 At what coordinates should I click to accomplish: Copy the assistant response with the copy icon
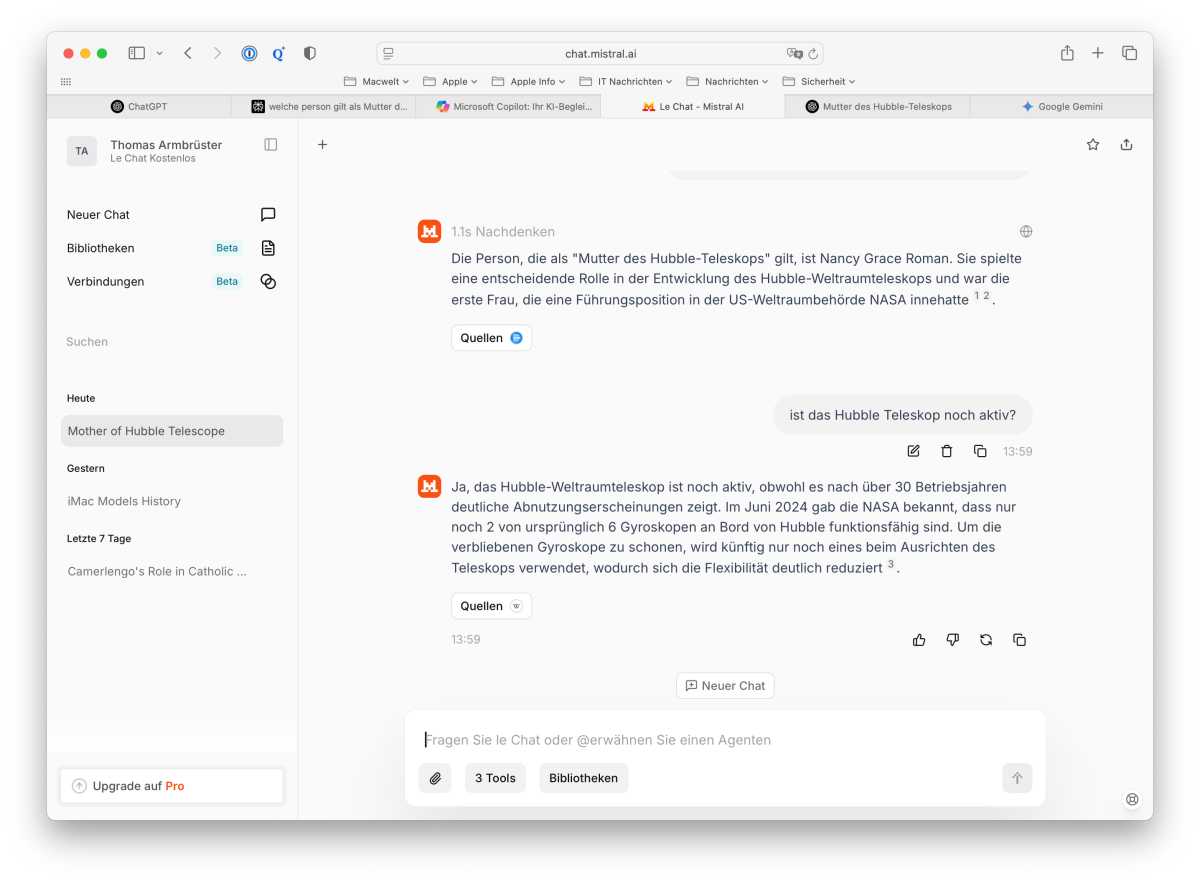click(x=1019, y=640)
